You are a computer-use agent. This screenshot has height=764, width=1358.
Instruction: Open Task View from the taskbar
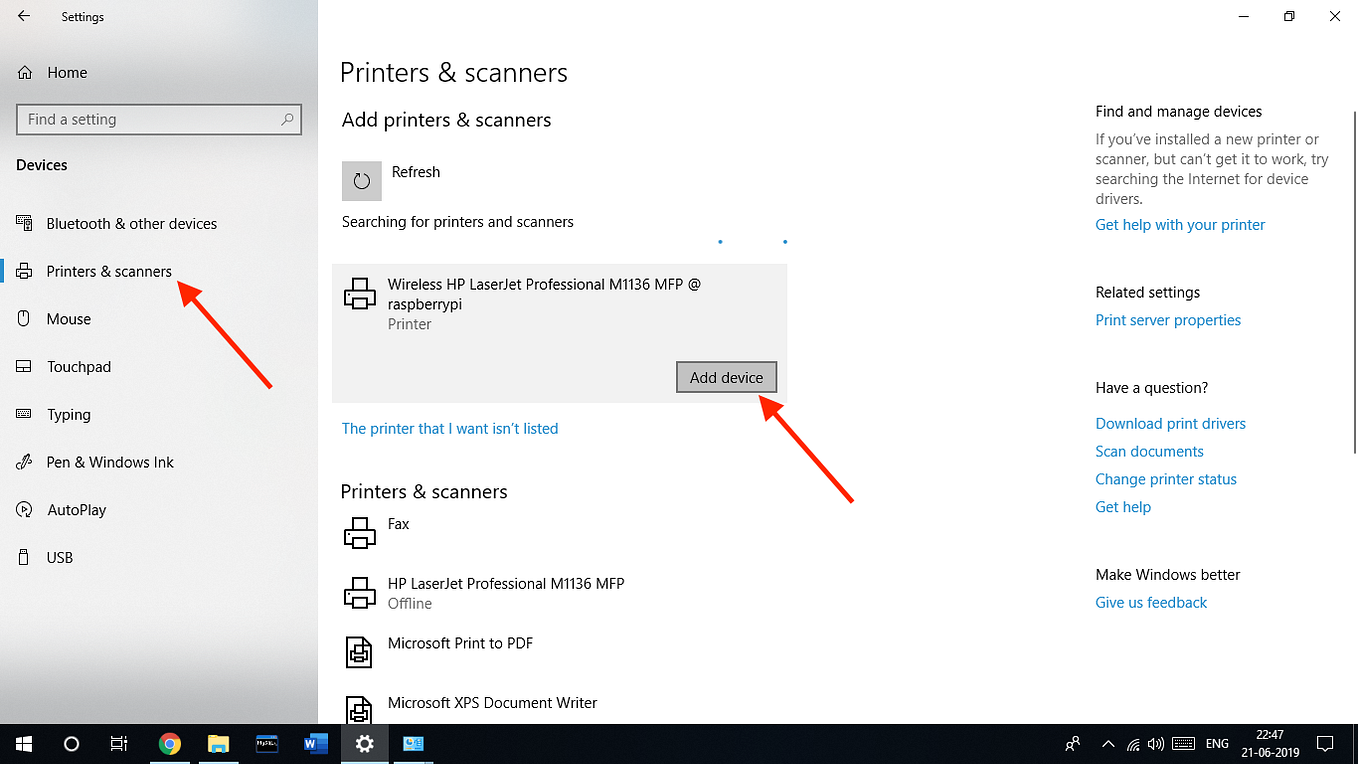118,744
